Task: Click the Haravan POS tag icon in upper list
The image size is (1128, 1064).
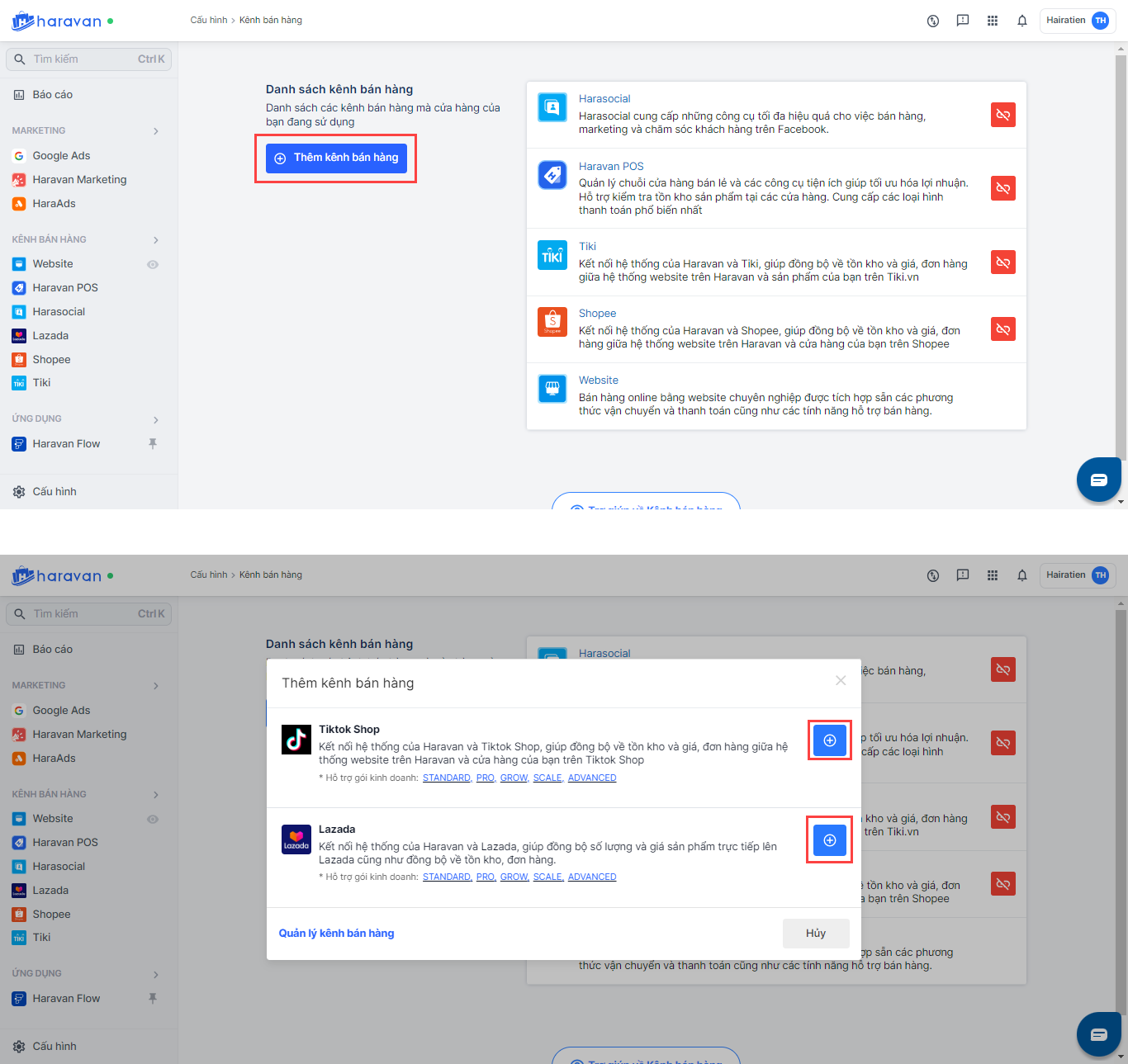Action: (x=552, y=175)
